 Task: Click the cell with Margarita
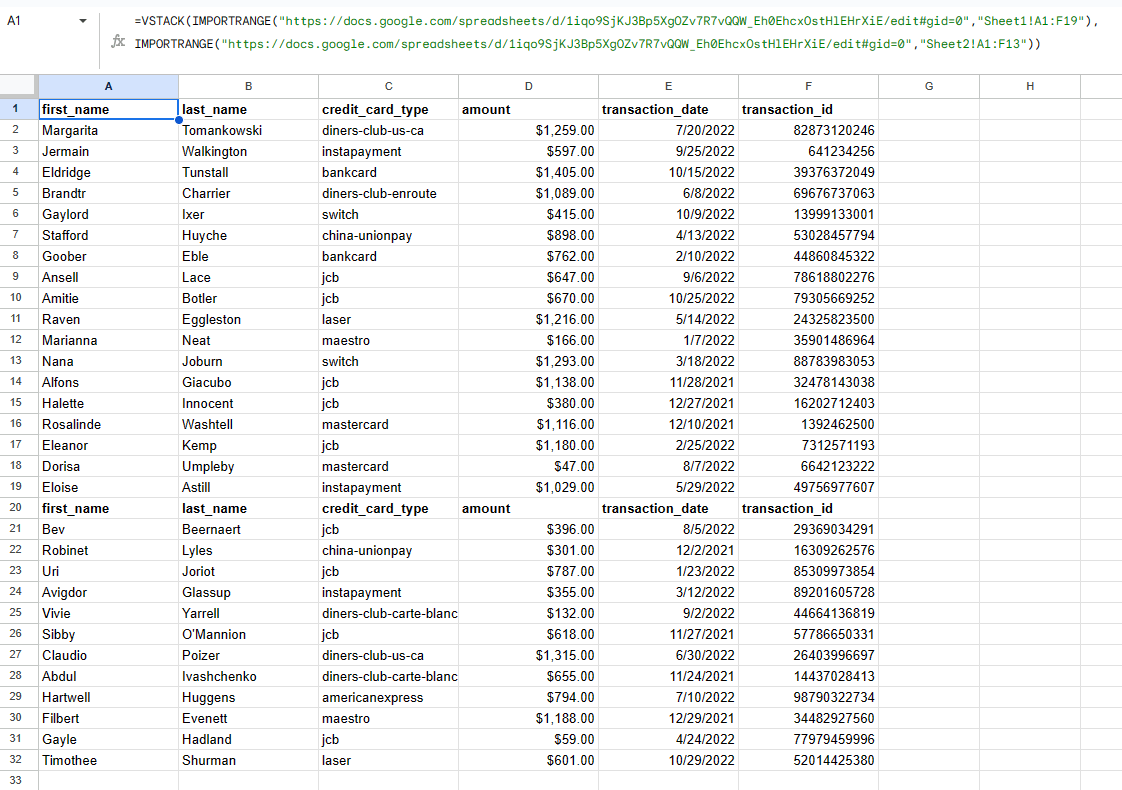108,130
